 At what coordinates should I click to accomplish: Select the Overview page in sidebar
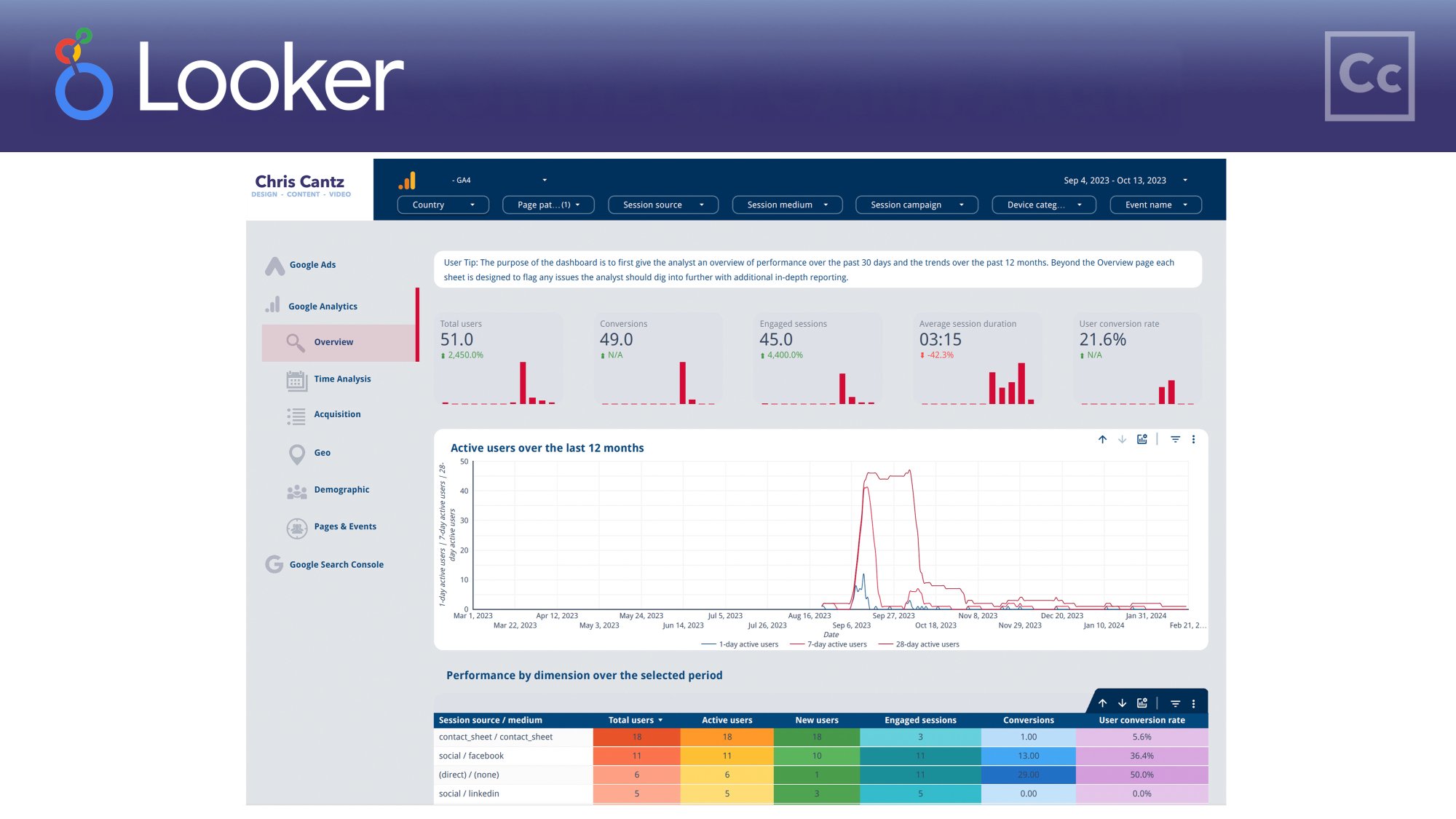click(333, 342)
